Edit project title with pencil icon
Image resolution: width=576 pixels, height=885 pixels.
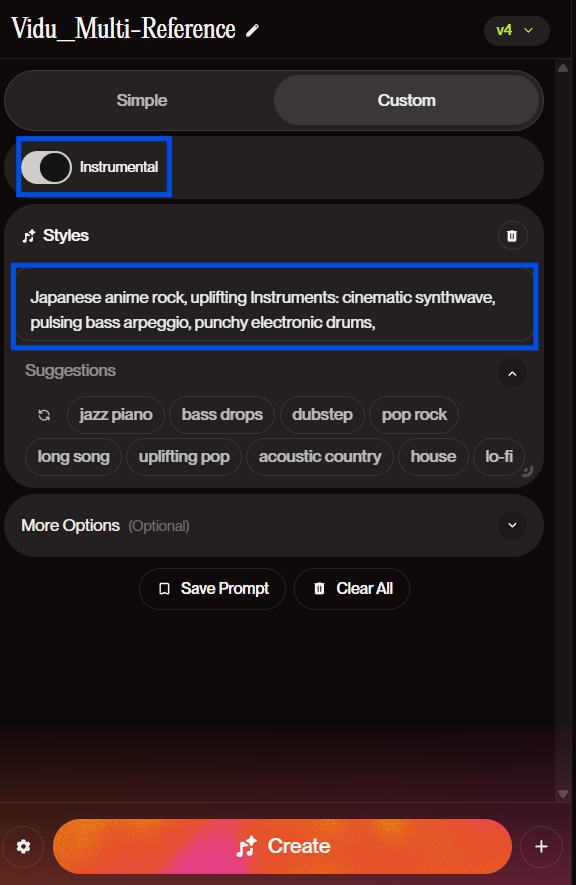point(252,30)
